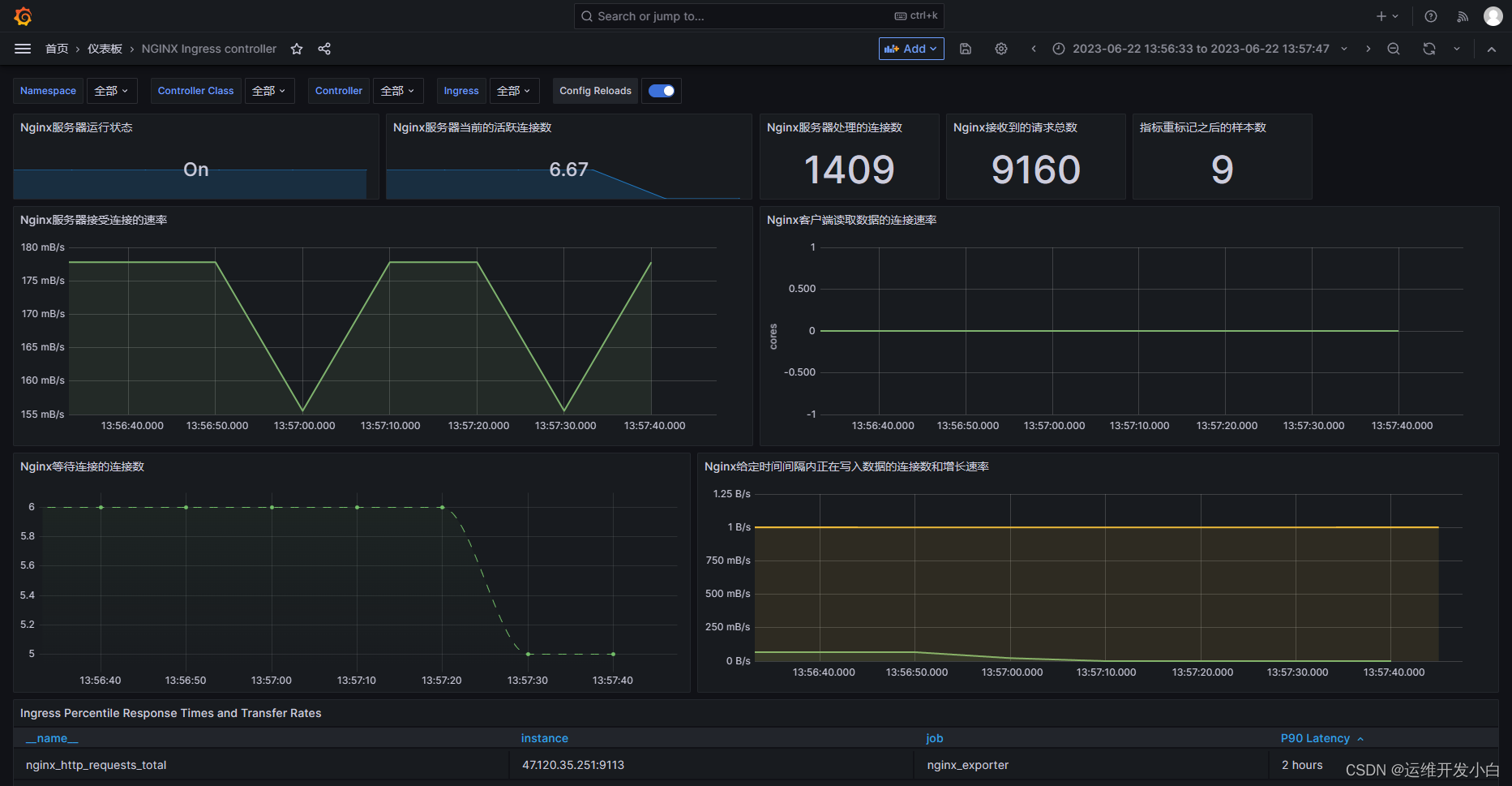Share the dashboard via share icon
This screenshot has height=786, width=1512.
(x=324, y=49)
